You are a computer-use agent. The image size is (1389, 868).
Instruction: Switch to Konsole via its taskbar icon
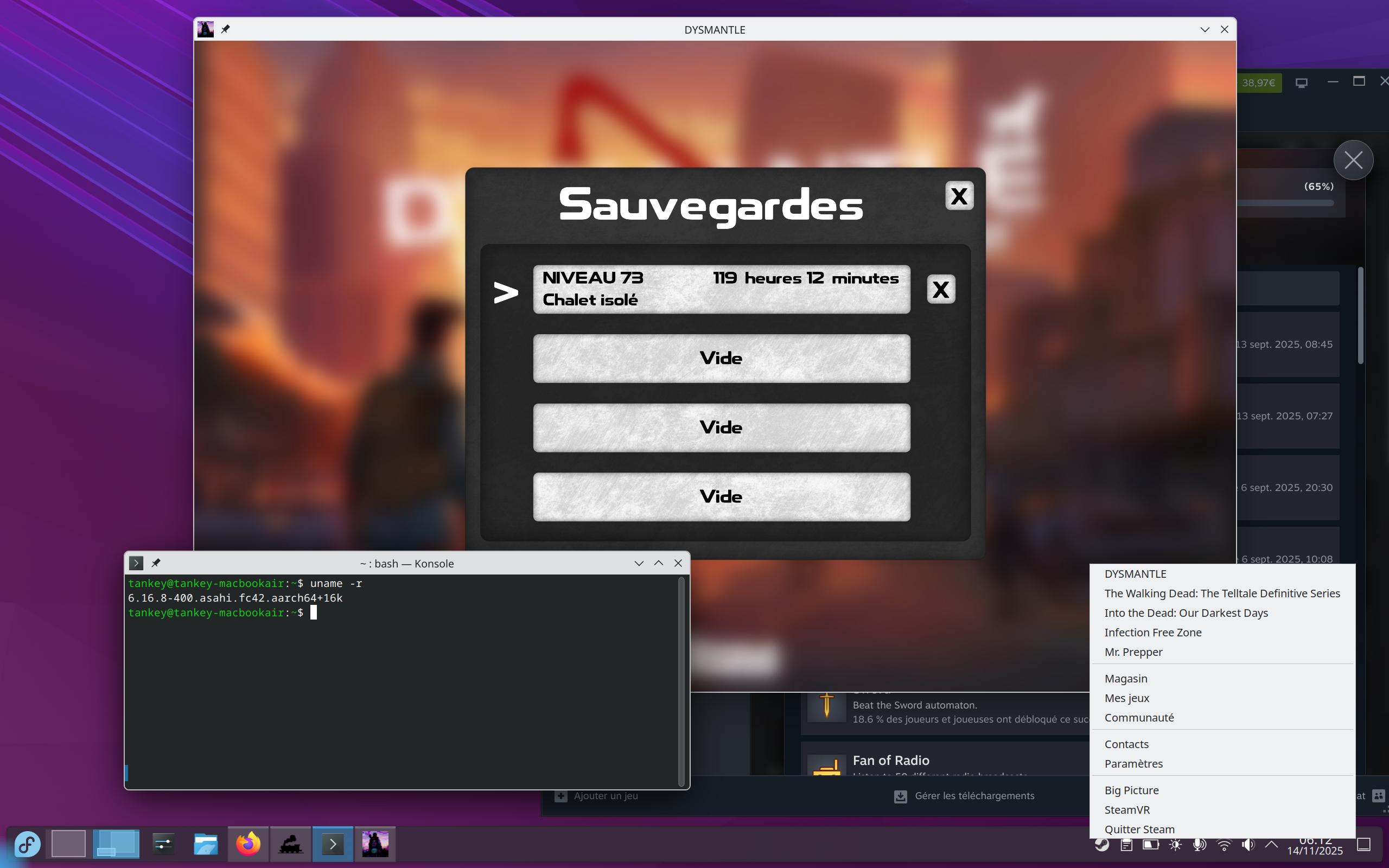[x=334, y=844]
